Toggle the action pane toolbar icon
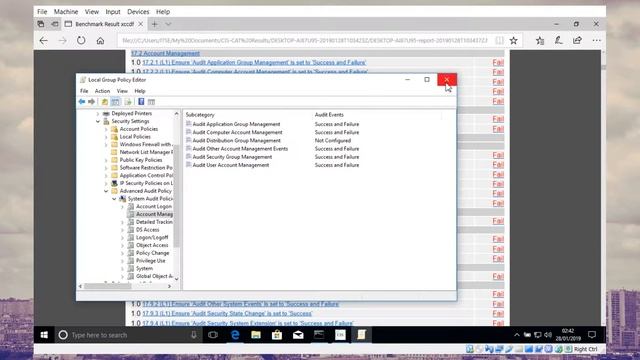Screen dimensions: 640x360 click(151, 102)
